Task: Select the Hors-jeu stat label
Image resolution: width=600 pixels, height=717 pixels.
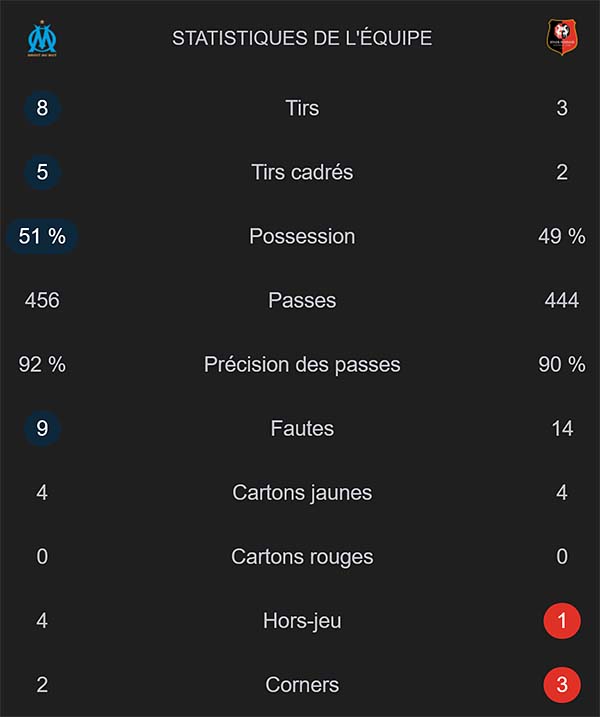Action: coord(302,621)
